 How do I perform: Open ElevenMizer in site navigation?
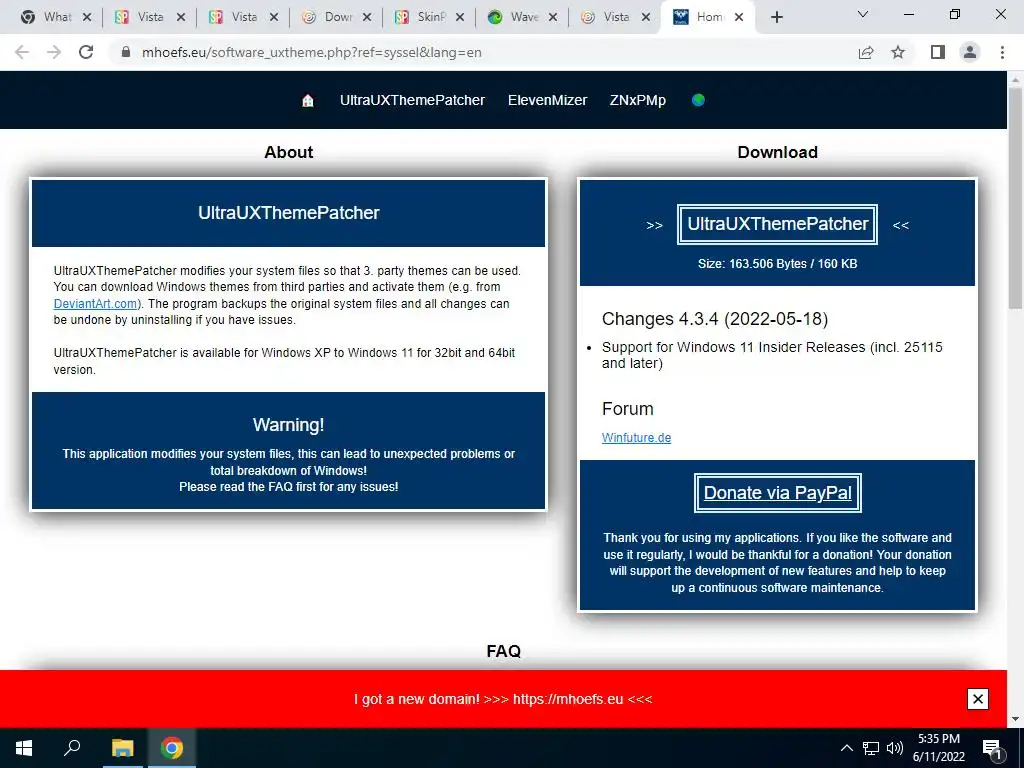[x=547, y=100]
